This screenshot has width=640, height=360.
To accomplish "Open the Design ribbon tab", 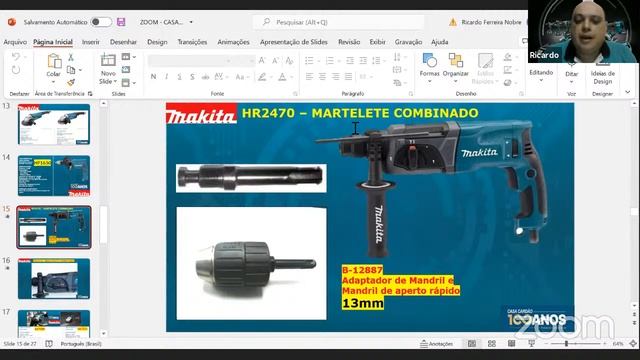I will pyautogui.click(x=157, y=42).
